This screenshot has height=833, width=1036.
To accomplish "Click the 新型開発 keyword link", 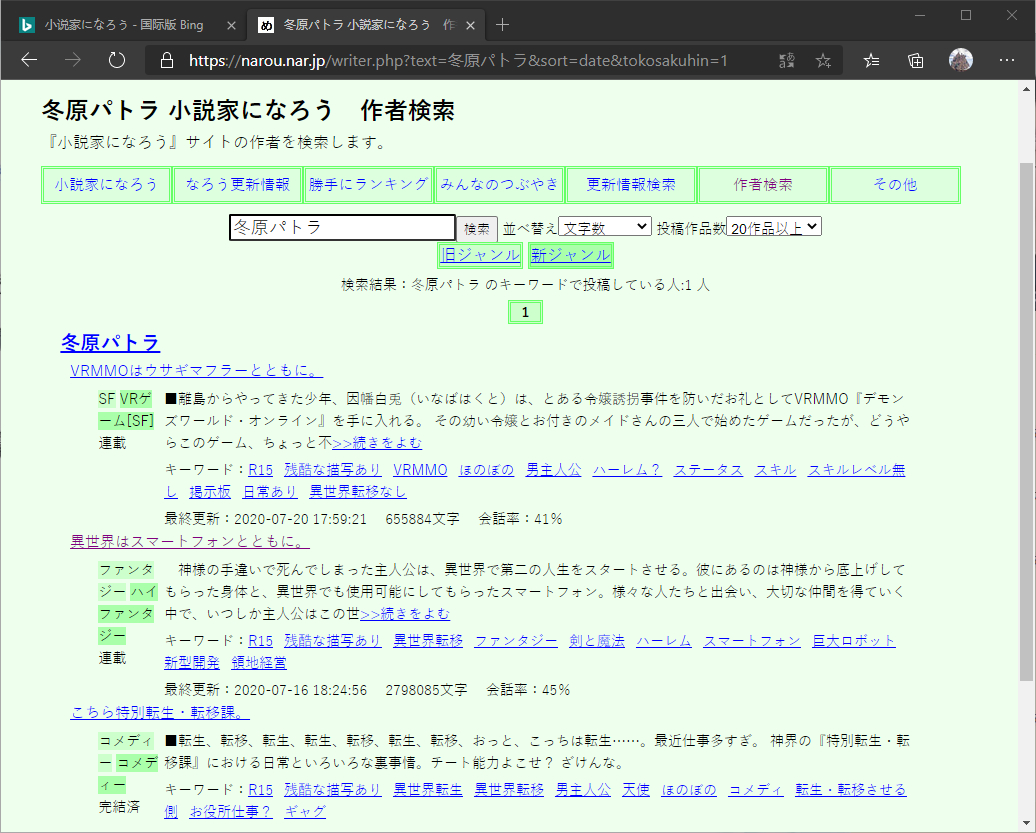I will pyautogui.click(x=192, y=663).
